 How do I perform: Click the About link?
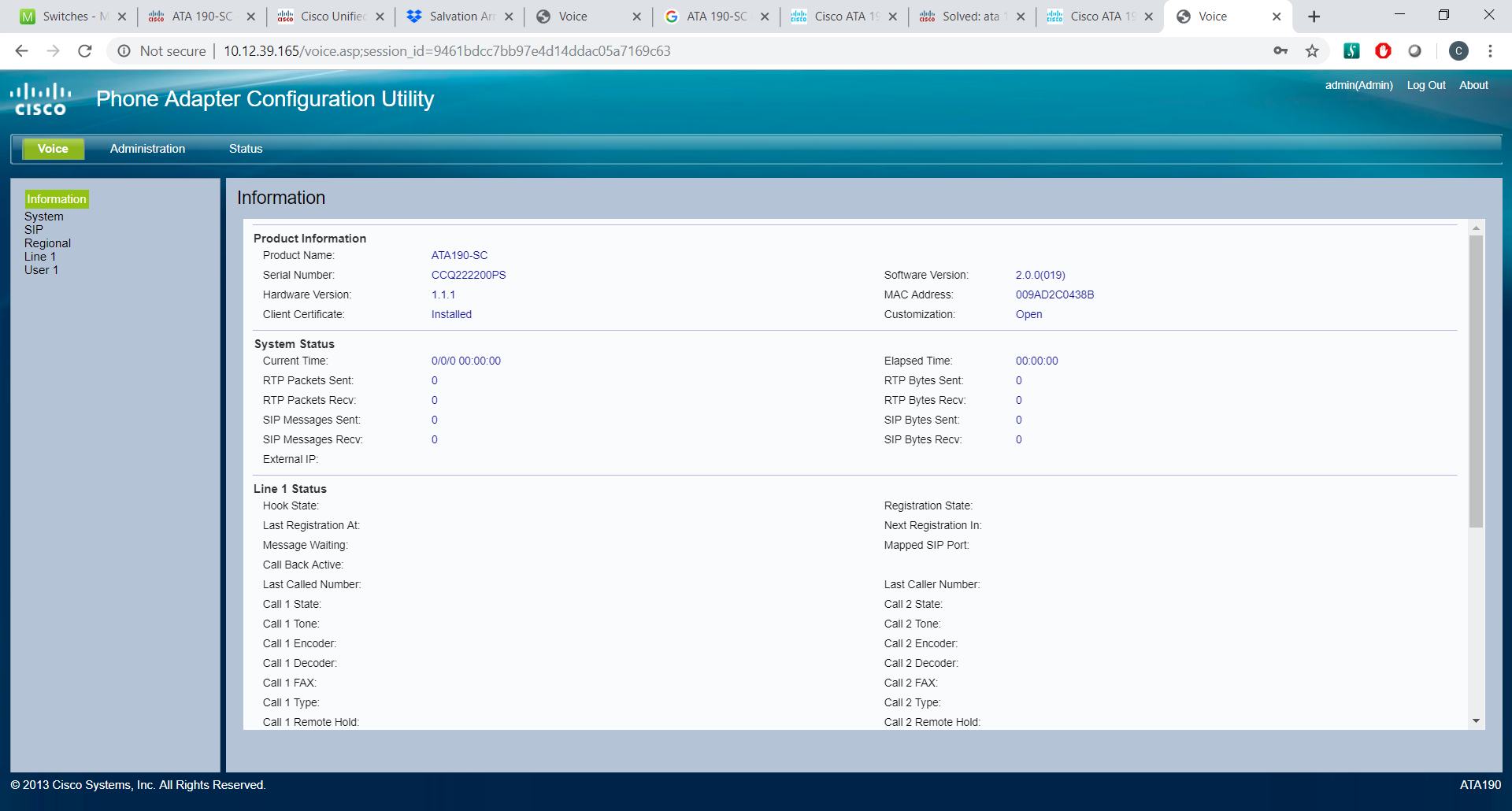1473,85
